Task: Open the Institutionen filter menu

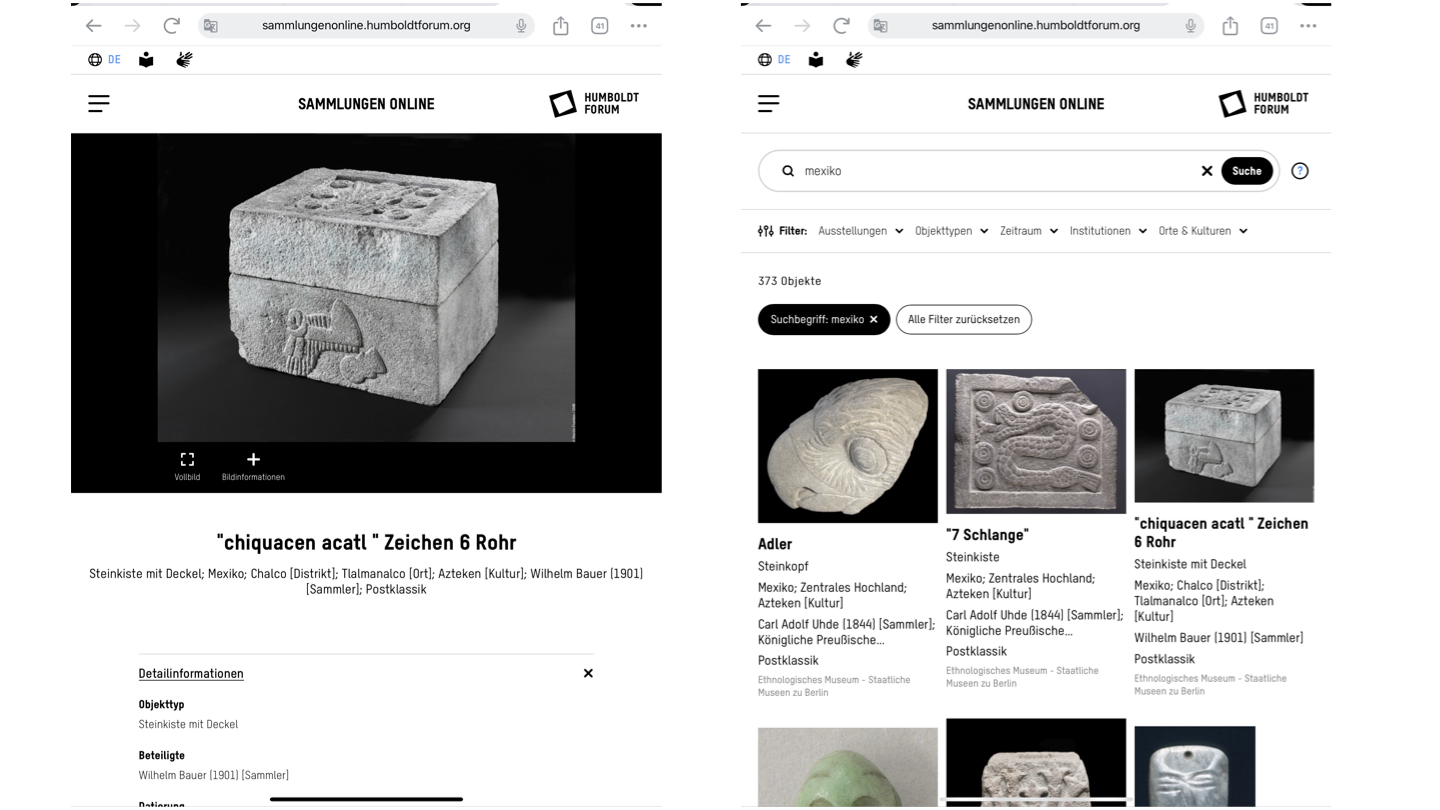Action: tap(1108, 231)
